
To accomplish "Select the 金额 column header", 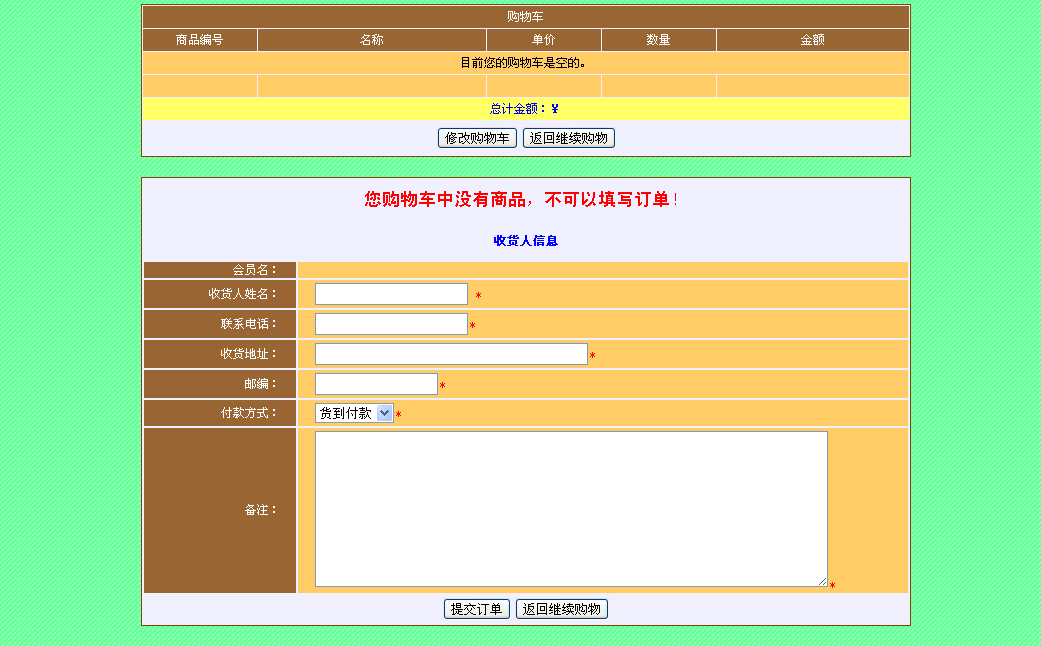I will pos(813,40).
